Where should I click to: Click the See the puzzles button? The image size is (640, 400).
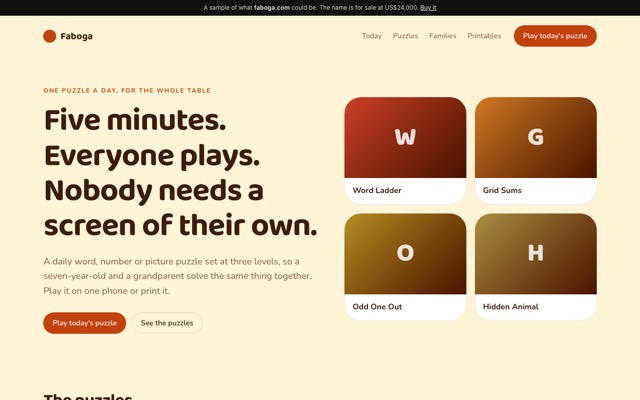(x=167, y=323)
